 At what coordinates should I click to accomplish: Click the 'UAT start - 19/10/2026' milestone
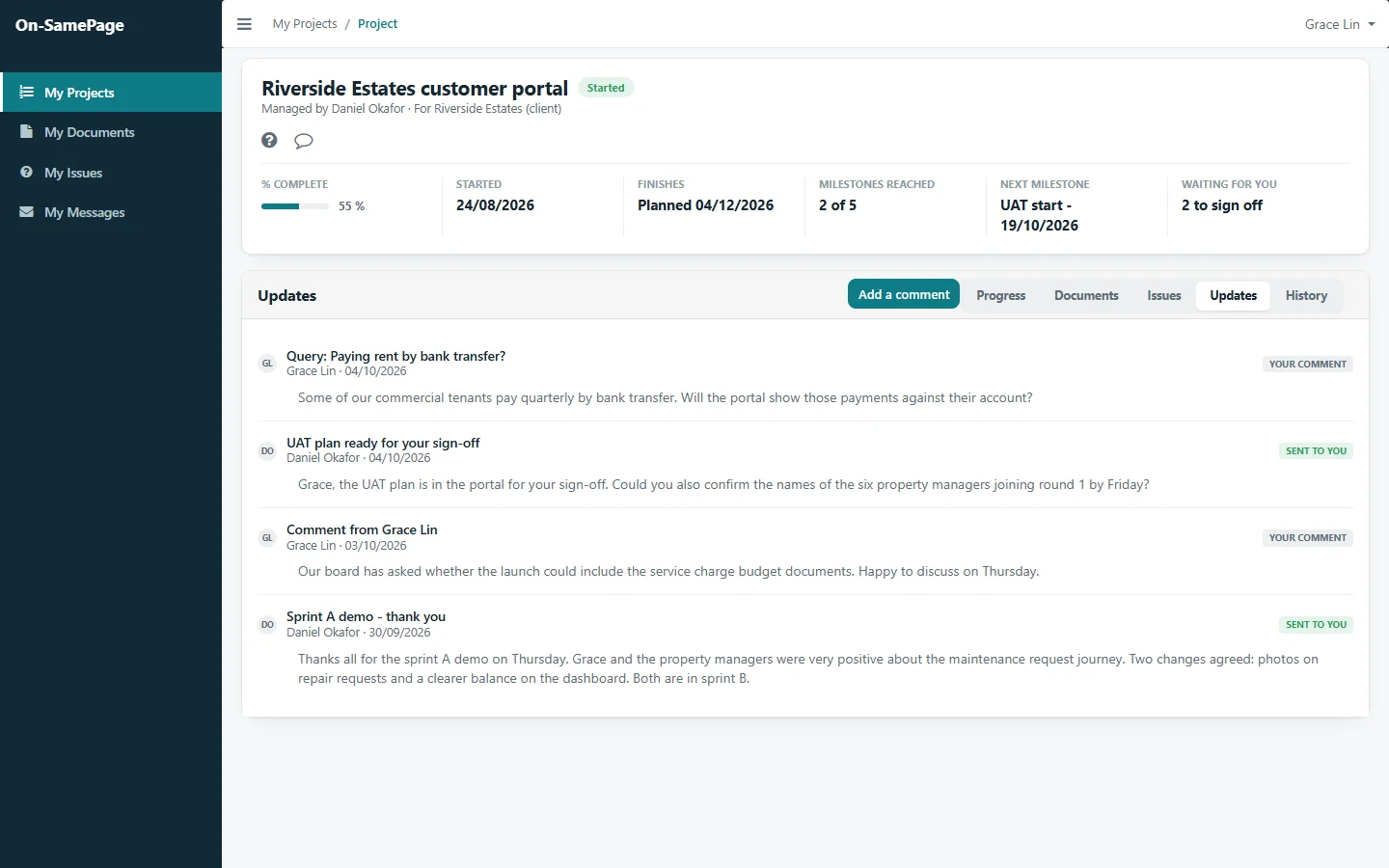pyautogui.click(x=1040, y=215)
